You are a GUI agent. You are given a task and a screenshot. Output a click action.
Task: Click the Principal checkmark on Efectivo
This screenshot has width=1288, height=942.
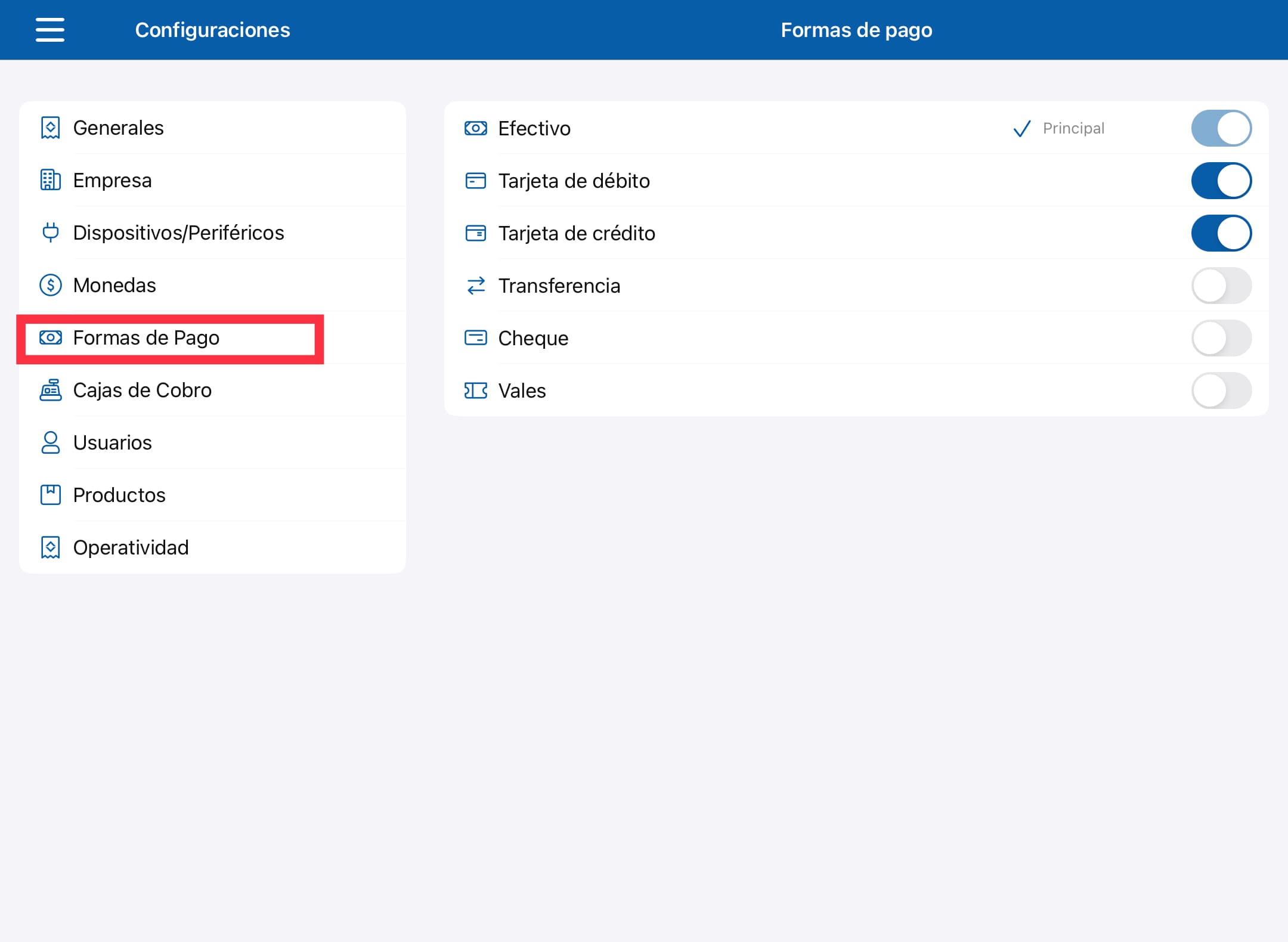1022,128
